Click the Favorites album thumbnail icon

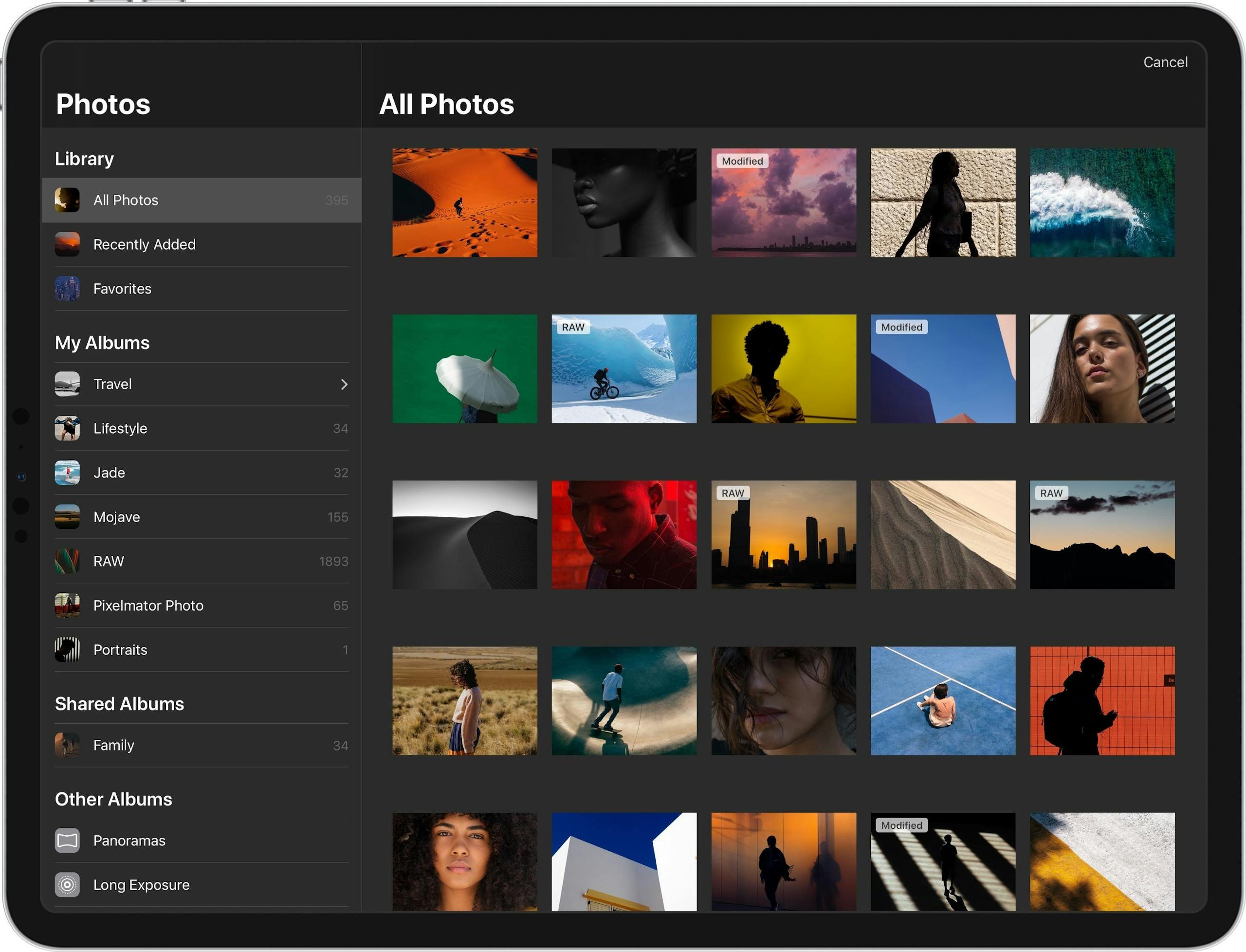[67, 289]
